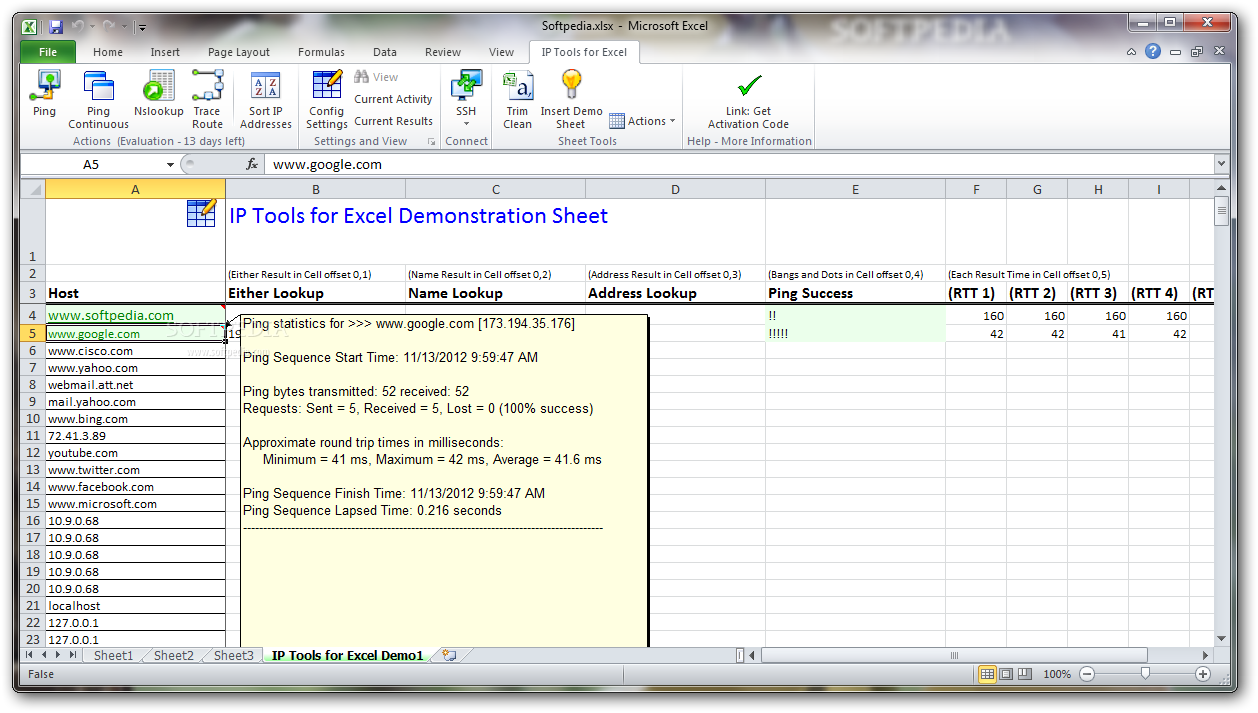This screenshot has width=1258, height=713.
Task: Click the vertical scrollbar down arrow
Action: click(1221, 638)
